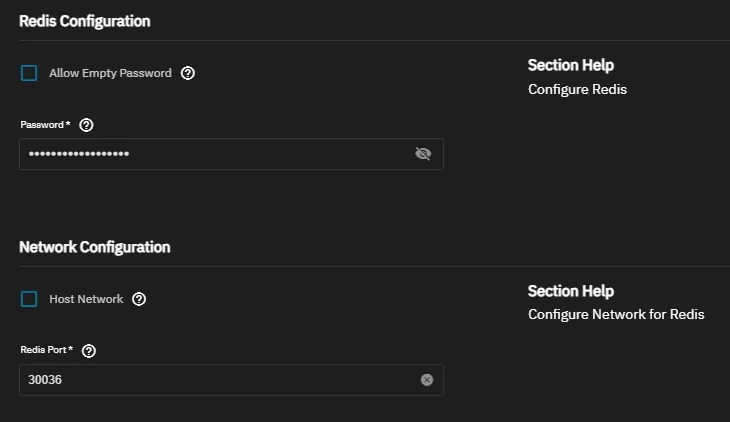Image resolution: width=730 pixels, height=422 pixels.
Task: Open help tooltip for Allow Empty Password
Action: [x=188, y=73]
